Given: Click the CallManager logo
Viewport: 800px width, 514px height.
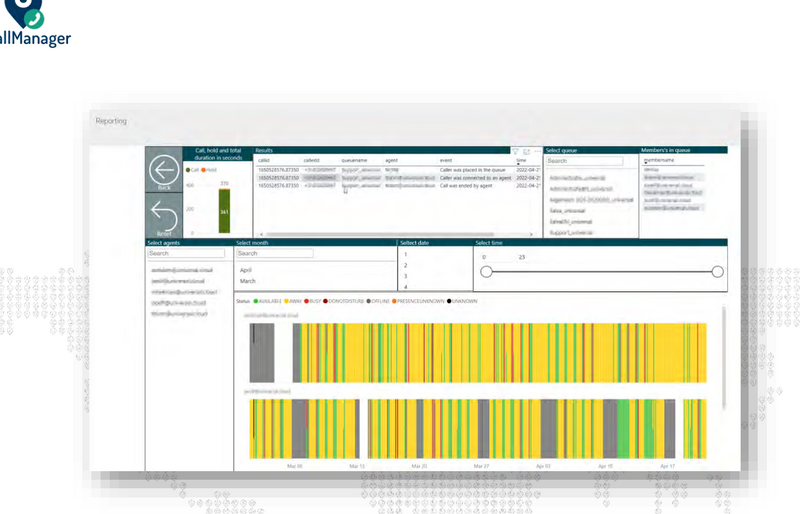Looking at the screenshot, I should pos(35,25).
